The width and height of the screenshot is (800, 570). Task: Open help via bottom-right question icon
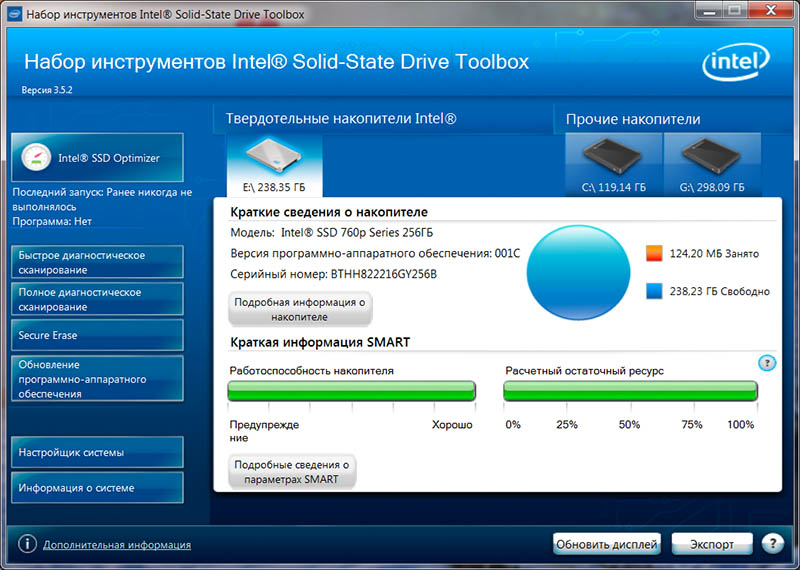point(772,544)
